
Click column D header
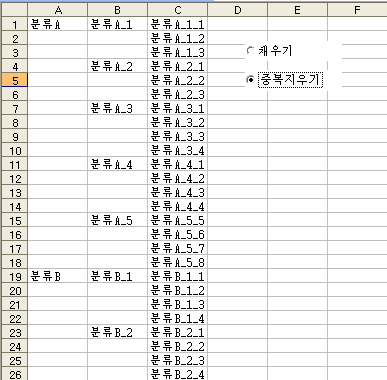click(x=238, y=10)
